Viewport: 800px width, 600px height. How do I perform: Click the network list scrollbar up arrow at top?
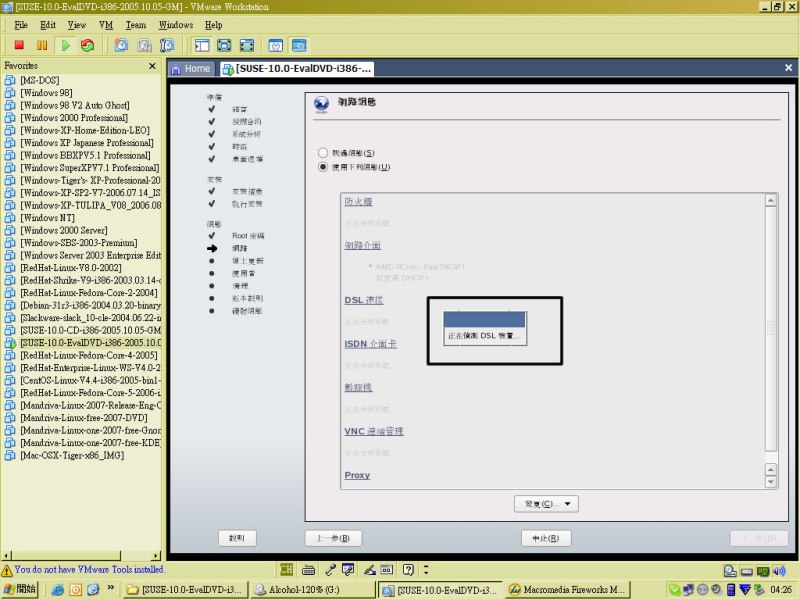pos(771,200)
